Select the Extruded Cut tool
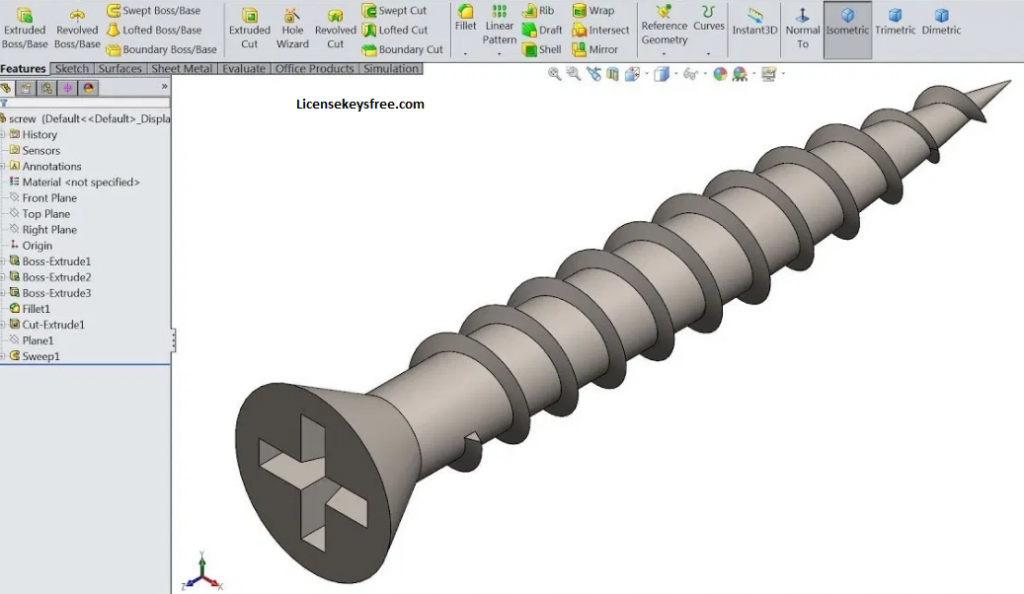 pyautogui.click(x=249, y=29)
